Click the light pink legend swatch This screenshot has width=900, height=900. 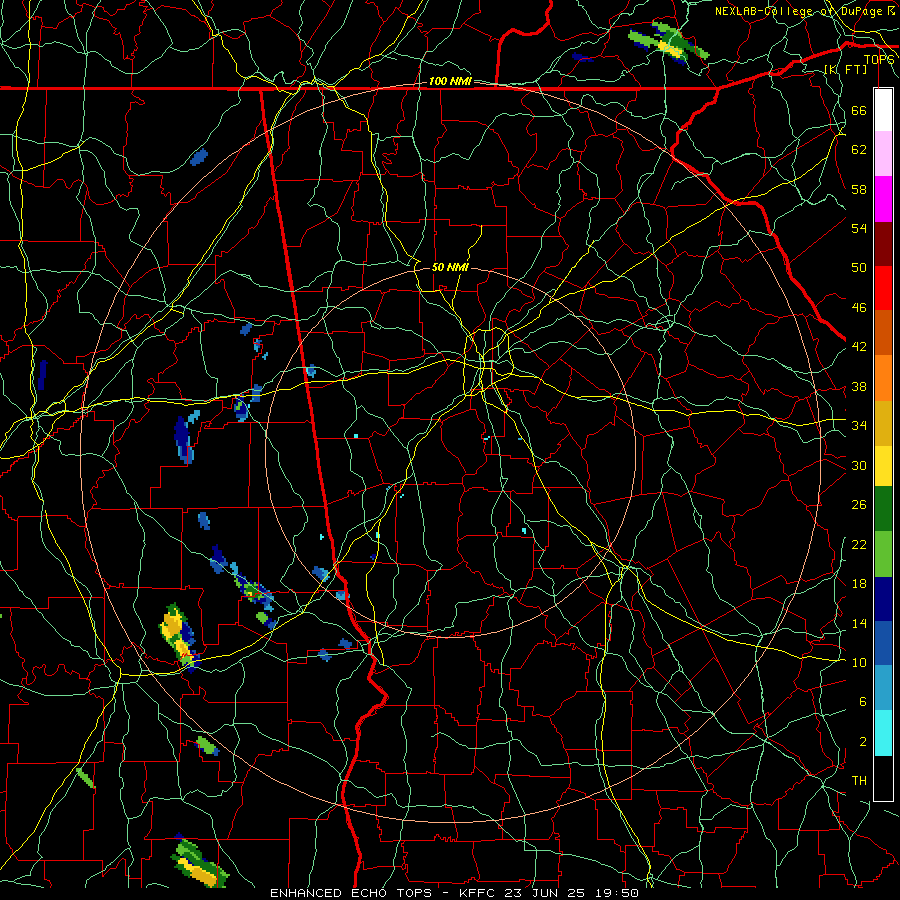coord(883,154)
